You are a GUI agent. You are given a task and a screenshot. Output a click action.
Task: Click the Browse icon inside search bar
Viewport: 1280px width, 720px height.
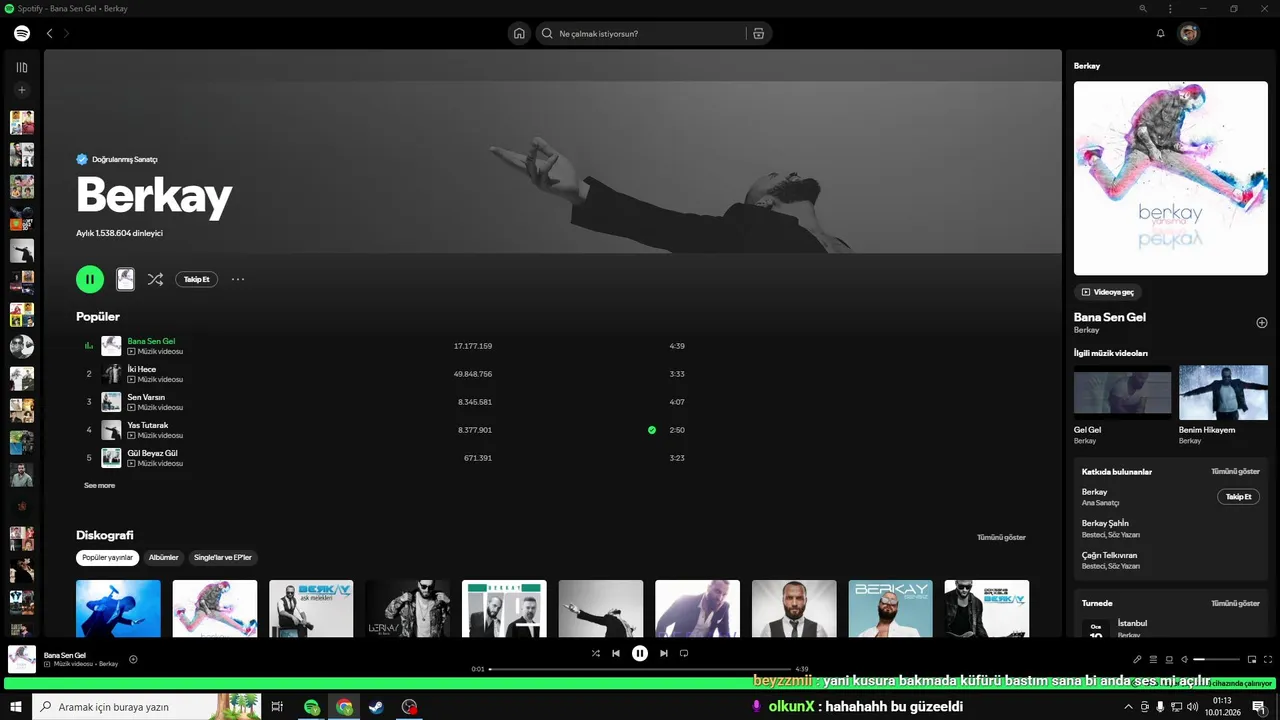click(x=759, y=33)
